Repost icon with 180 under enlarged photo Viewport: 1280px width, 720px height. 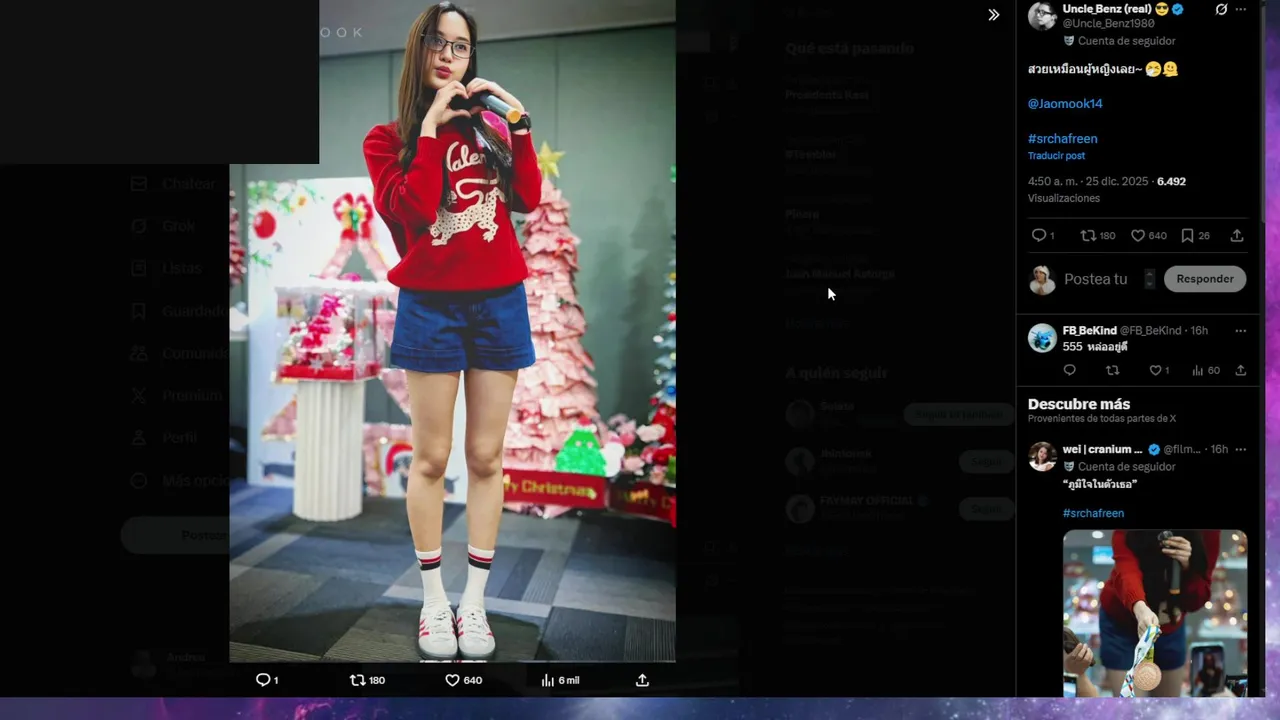(x=367, y=680)
